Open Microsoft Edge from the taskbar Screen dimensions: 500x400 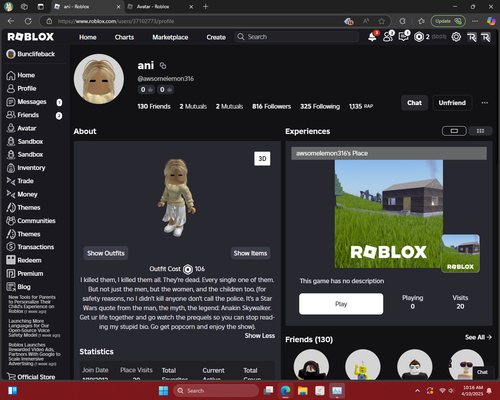[x=285, y=391]
